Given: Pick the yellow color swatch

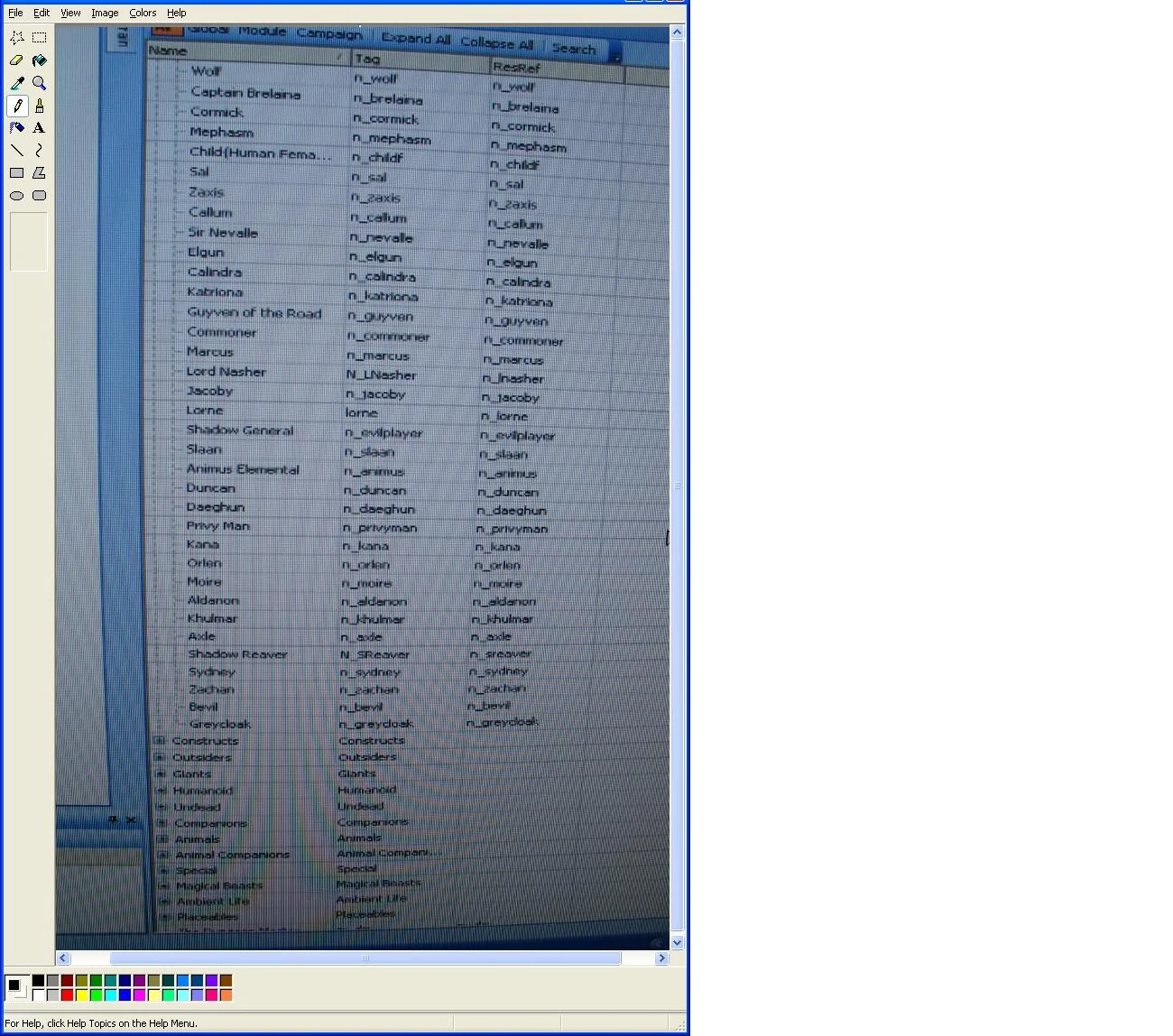Looking at the screenshot, I should pyautogui.click(x=81, y=995).
